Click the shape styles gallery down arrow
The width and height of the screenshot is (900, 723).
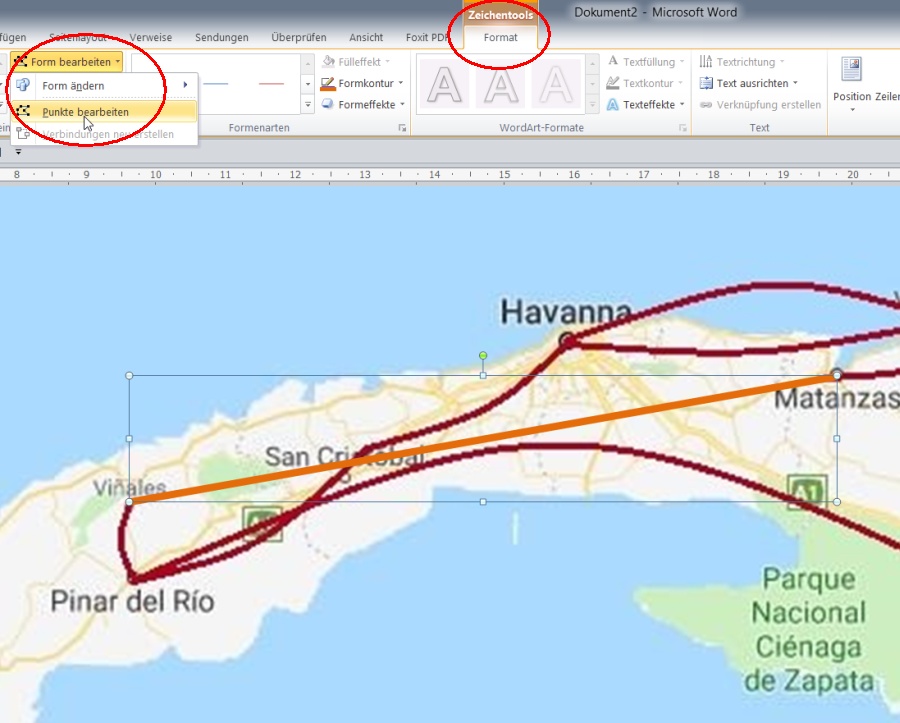308,84
